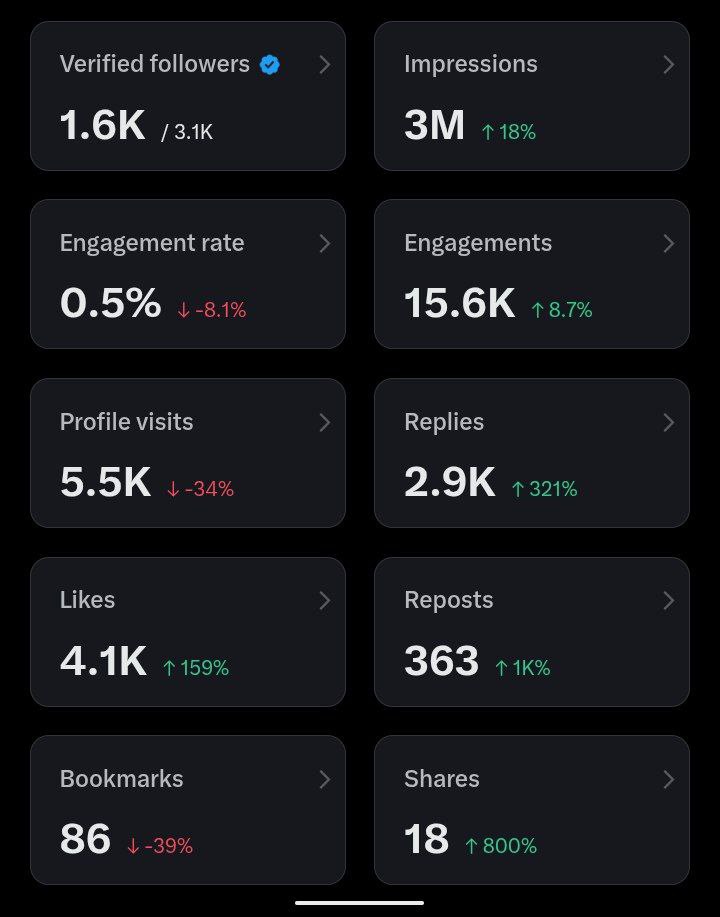Expand the Verified followers chevron arrow

pyautogui.click(x=324, y=65)
